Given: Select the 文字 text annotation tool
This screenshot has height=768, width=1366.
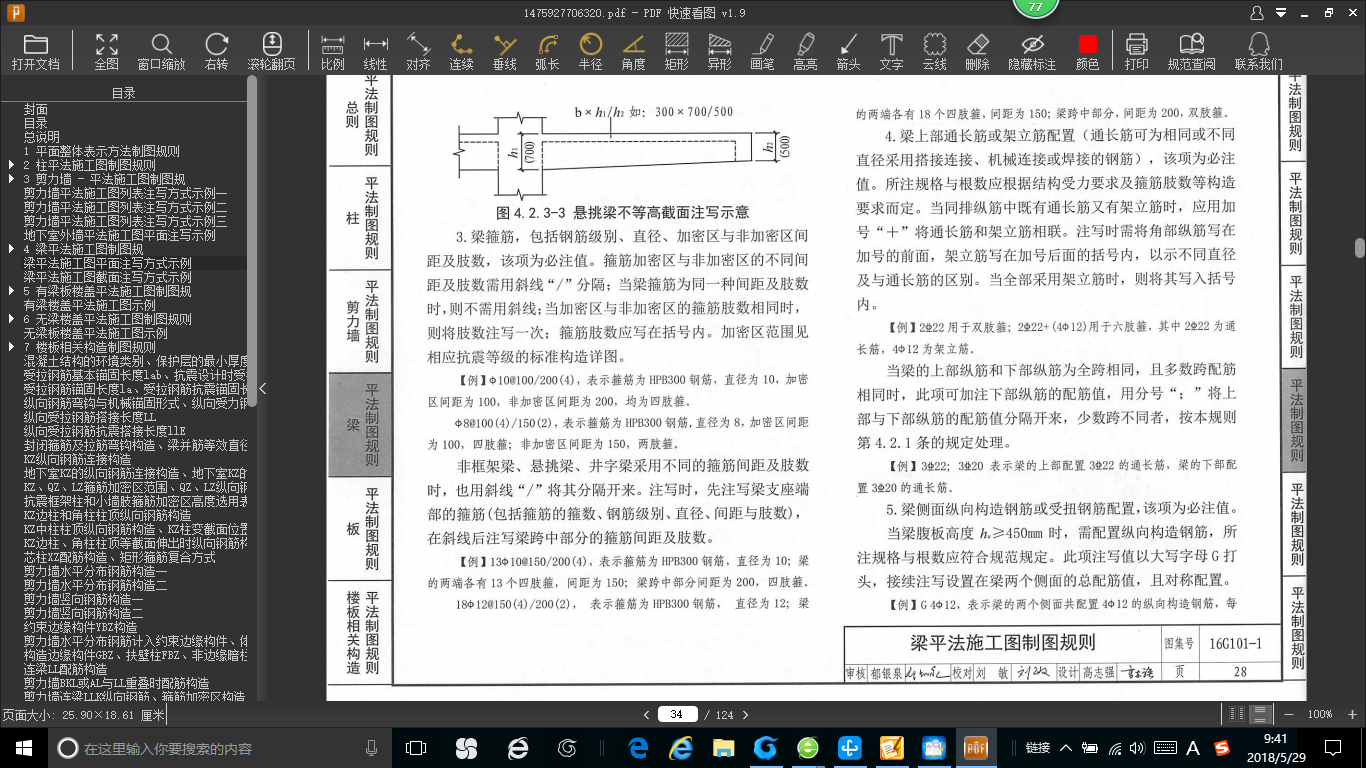Looking at the screenshot, I should [x=891, y=51].
